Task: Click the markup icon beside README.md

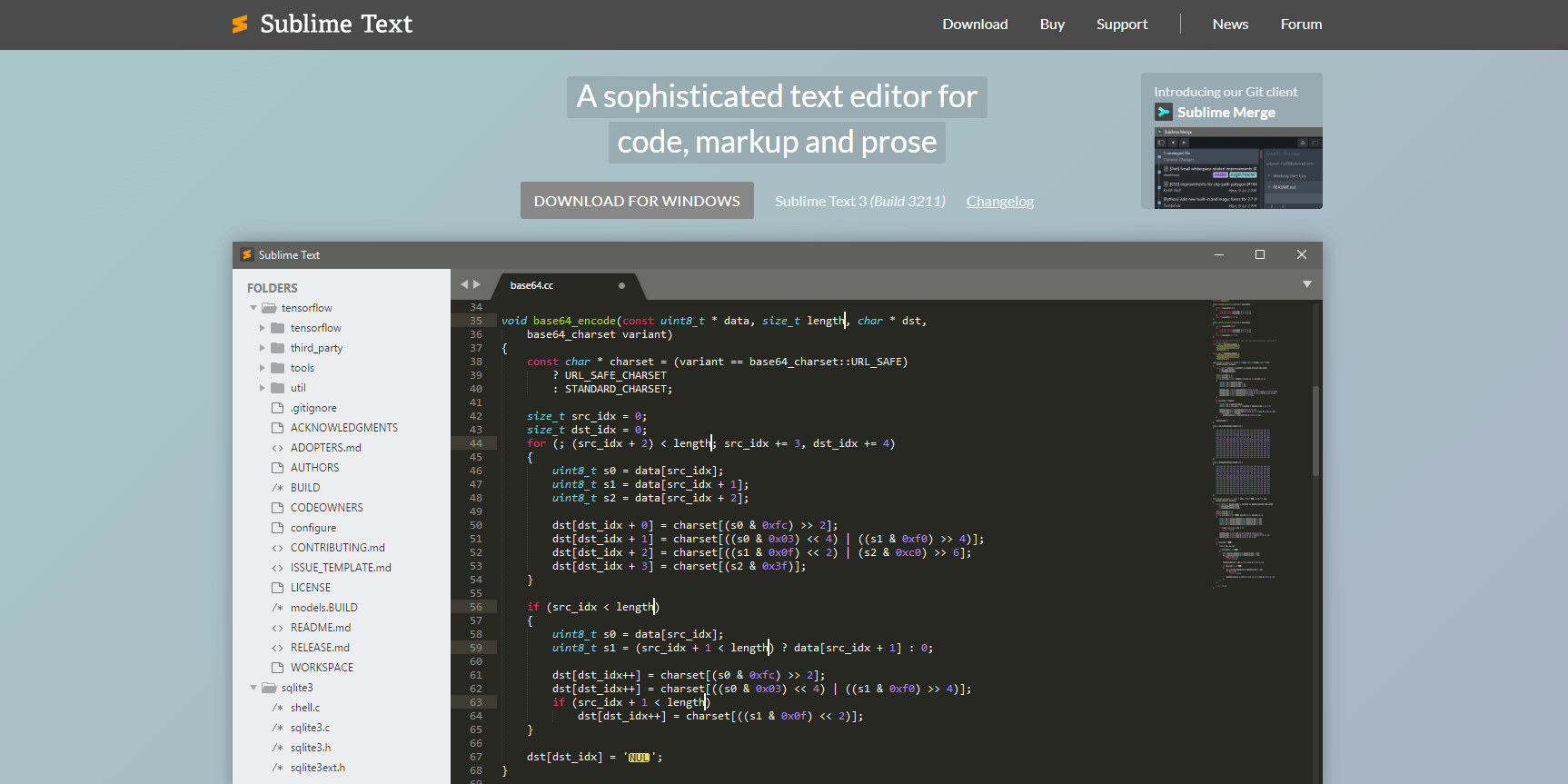Action: click(278, 628)
